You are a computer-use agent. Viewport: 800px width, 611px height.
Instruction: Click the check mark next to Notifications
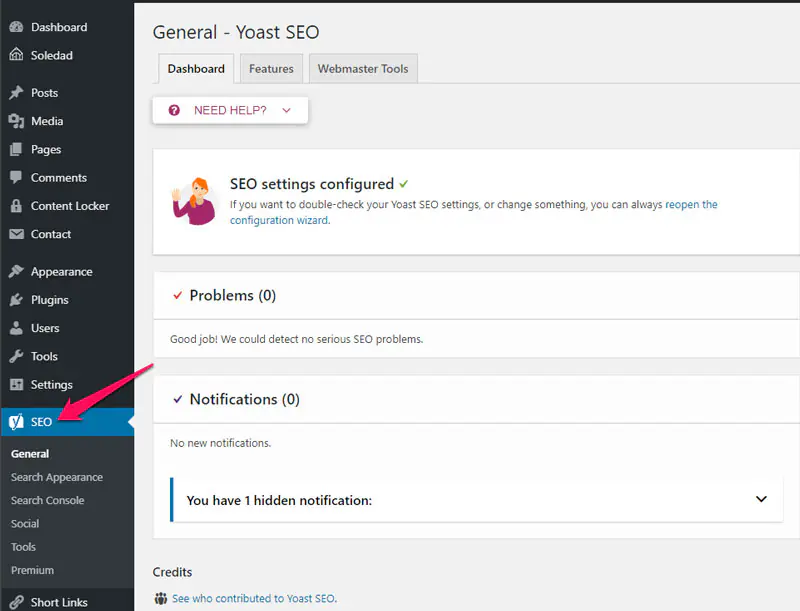point(178,399)
